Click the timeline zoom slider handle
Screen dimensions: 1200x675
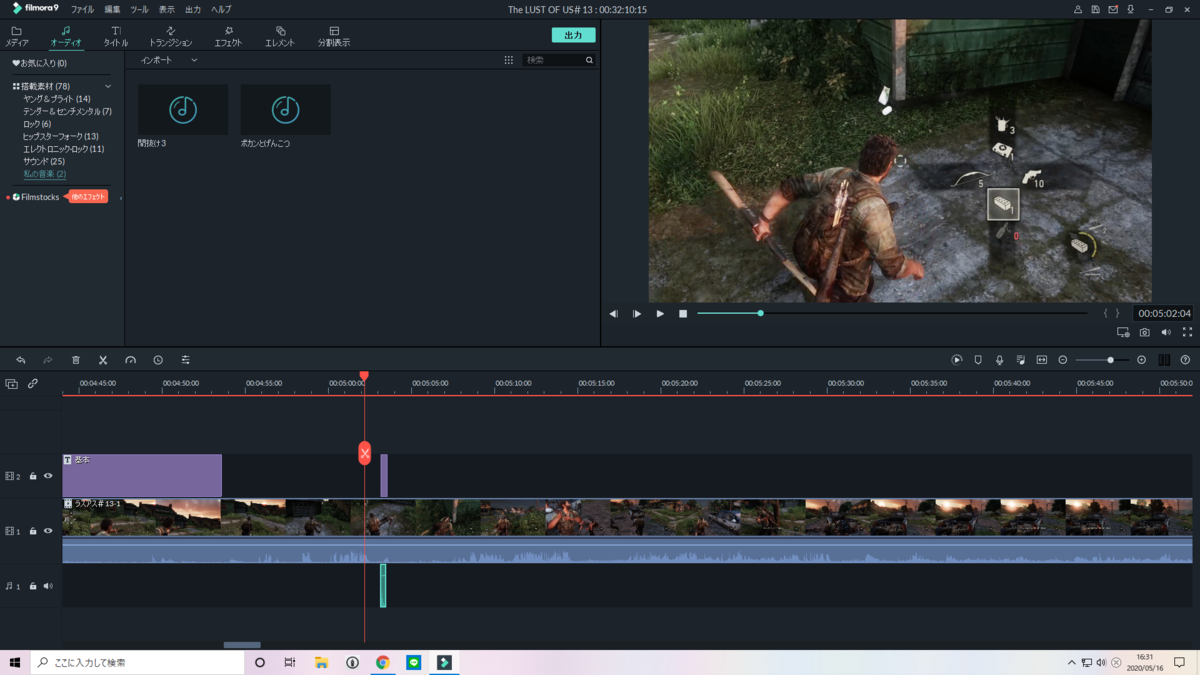click(1110, 360)
